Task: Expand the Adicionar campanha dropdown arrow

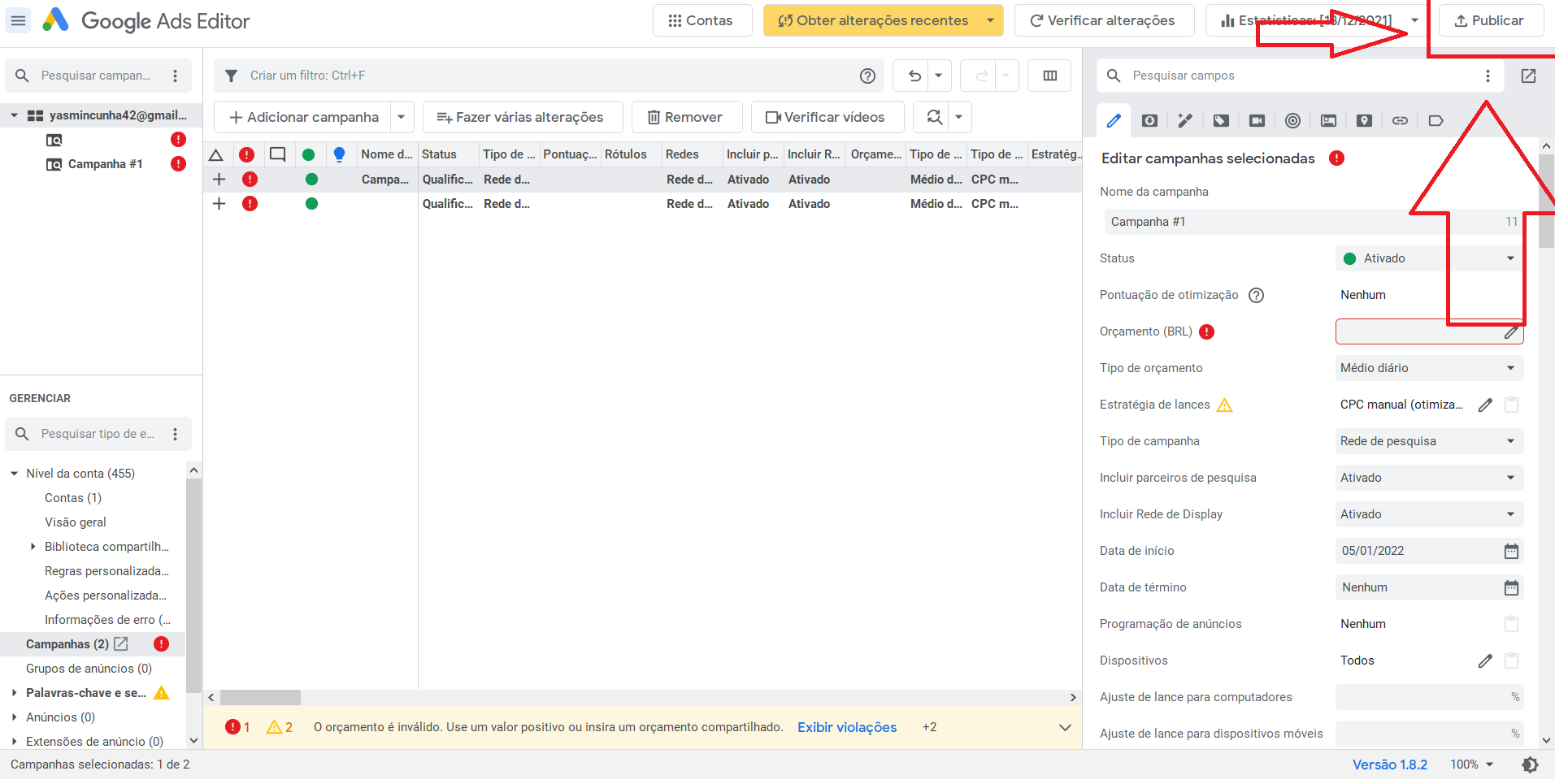Action: (401, 117)
